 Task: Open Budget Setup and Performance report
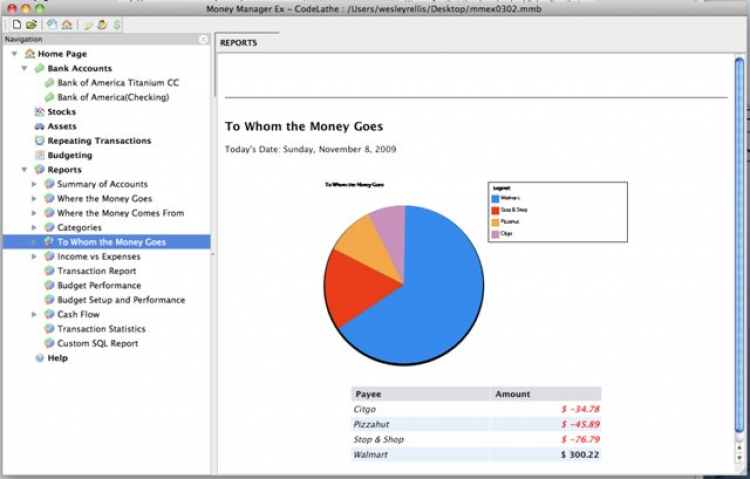121,300
